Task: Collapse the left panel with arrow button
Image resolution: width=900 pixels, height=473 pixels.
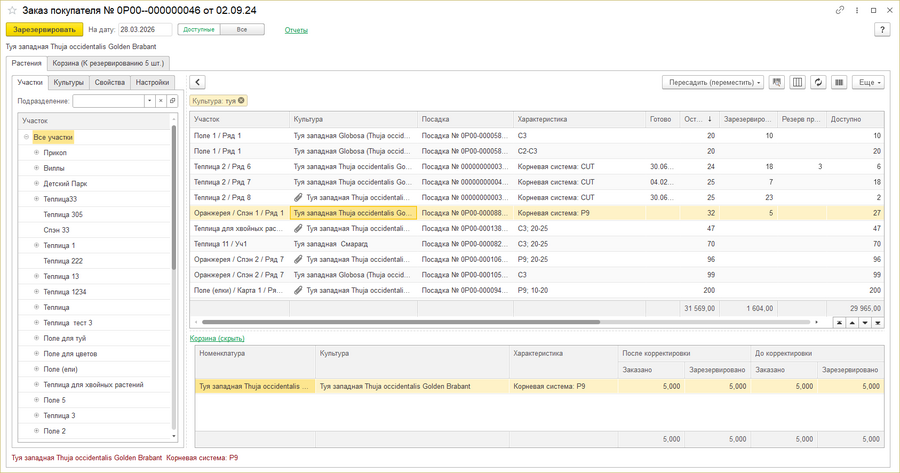Action: pyautogui.click(x=197, y=82)
